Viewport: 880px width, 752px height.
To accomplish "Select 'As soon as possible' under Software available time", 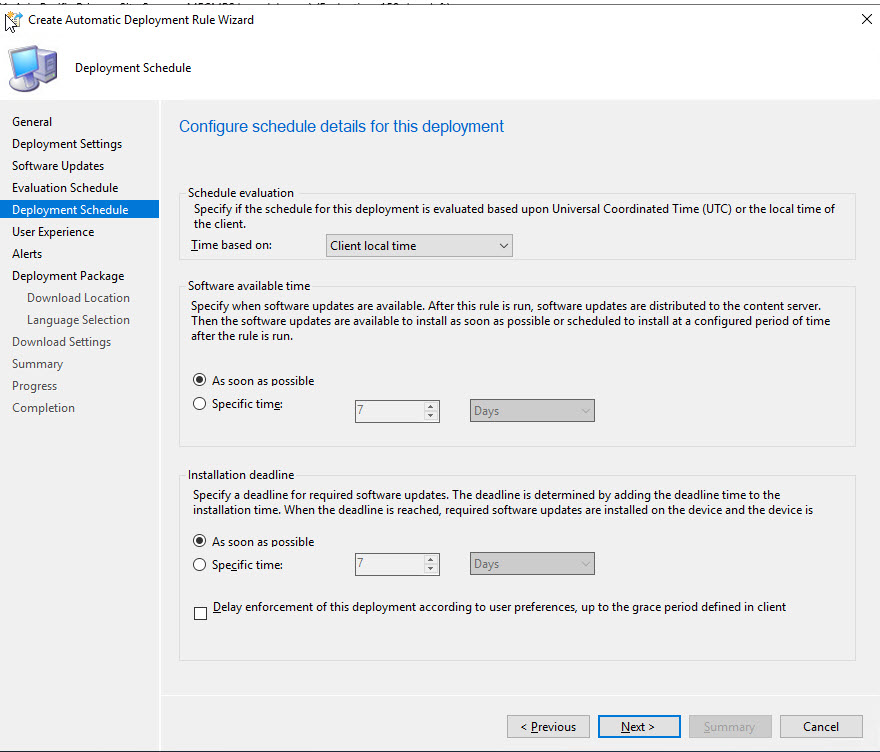I will click(200, 381).
